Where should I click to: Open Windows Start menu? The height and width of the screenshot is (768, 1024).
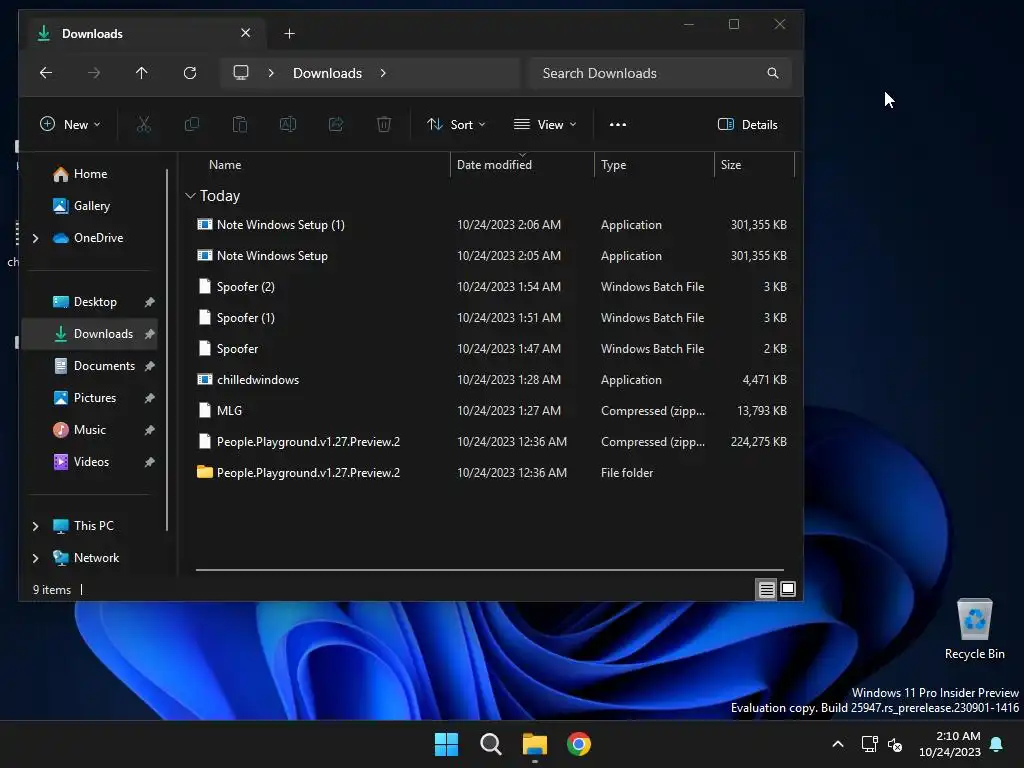pyautogui.click(x=446, y=744)
